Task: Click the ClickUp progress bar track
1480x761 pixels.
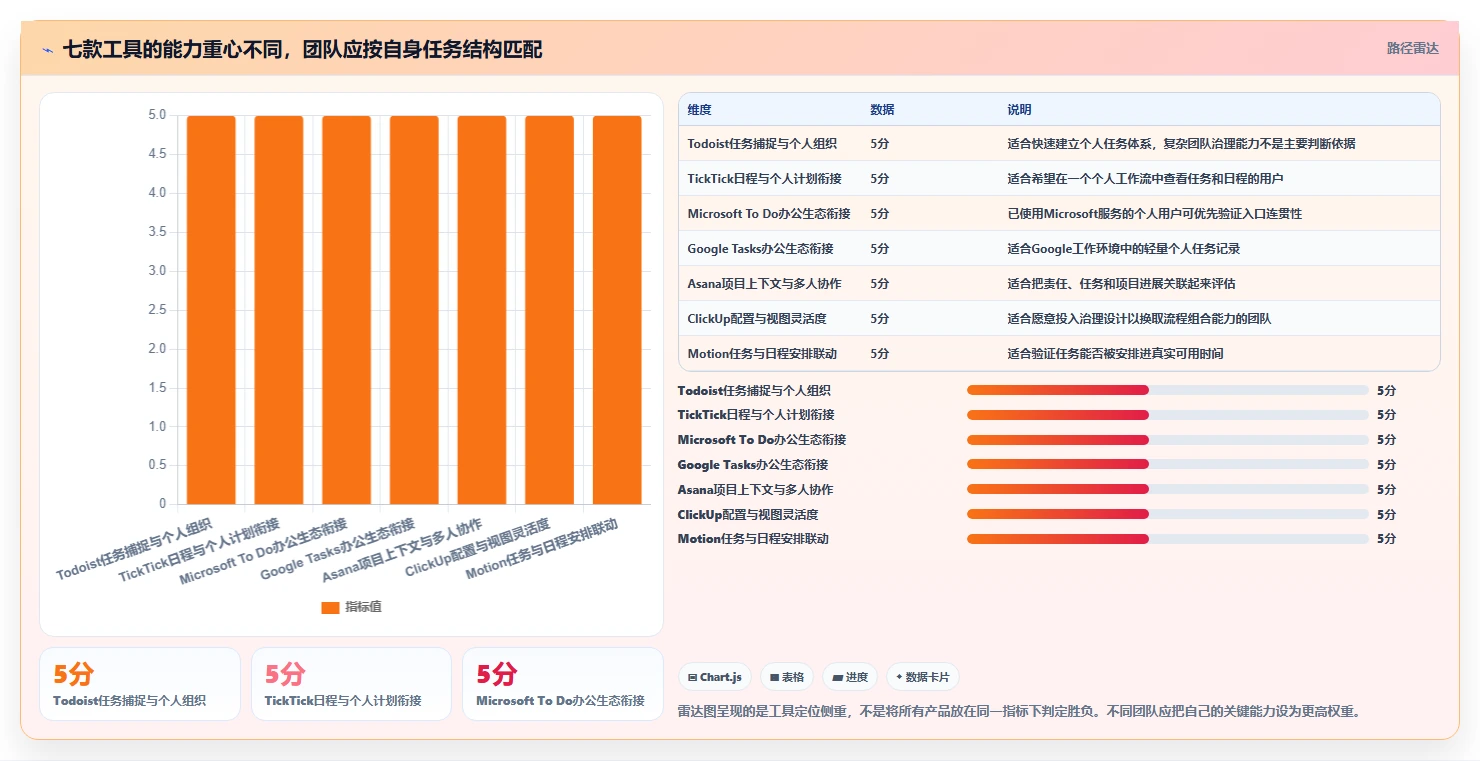Action: pos(1167,514)
